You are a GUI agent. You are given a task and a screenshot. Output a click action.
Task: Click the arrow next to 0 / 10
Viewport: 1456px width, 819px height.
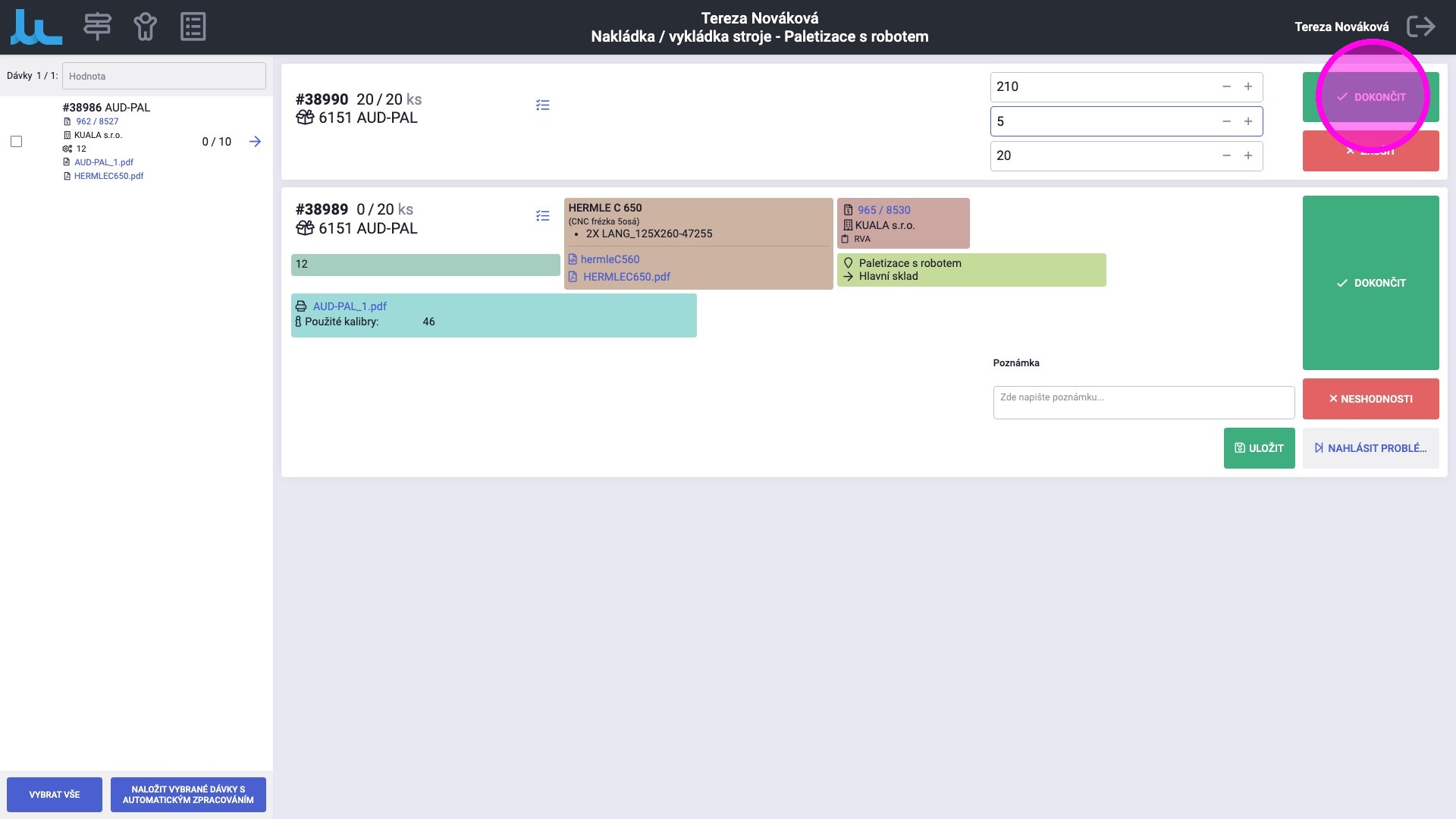click(x=255, y=142)
